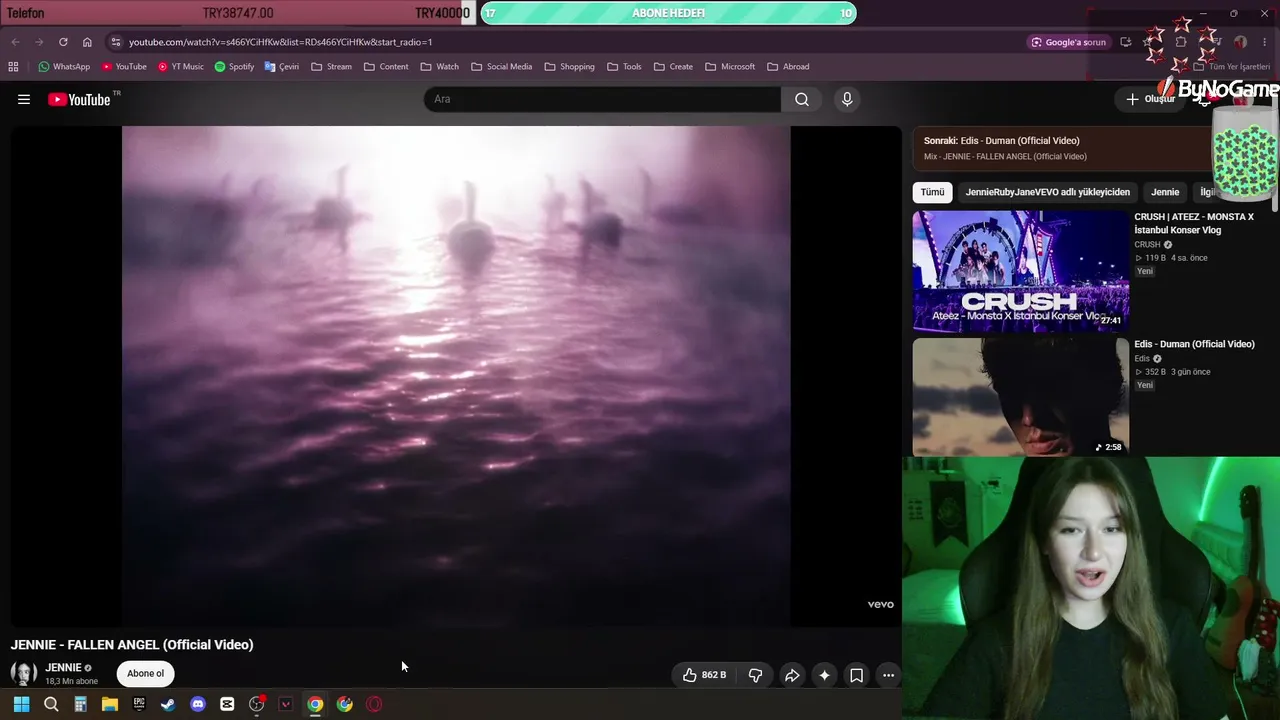The height and width of the screenshot is (720, 1280).
Task: Open Calculator from the taskbar
Action: tap(80, 704)
